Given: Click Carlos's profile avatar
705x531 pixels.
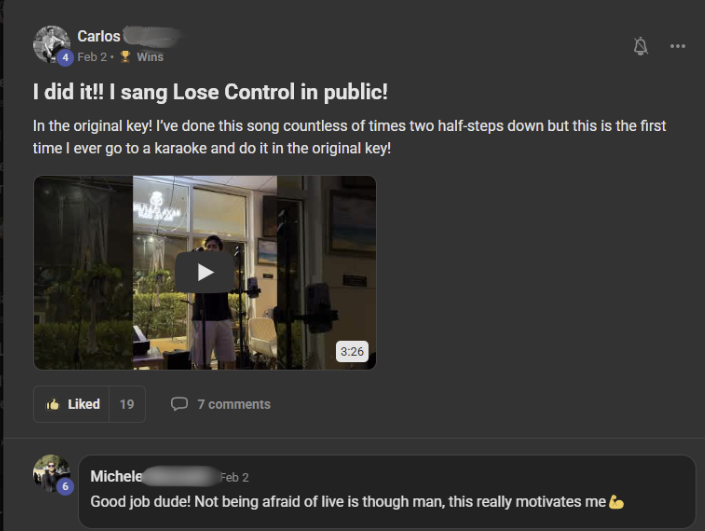Looking at the screenshot, I should [51, 44].
